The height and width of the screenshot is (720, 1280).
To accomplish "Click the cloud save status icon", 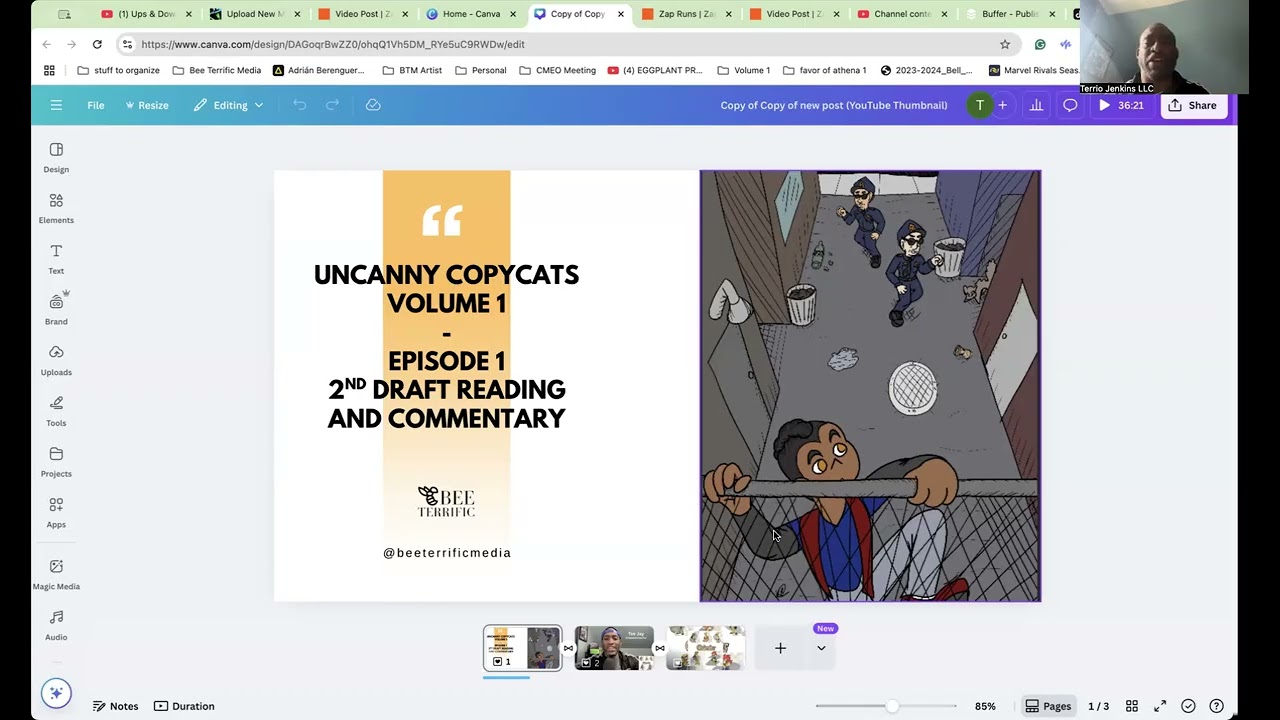I will [373, 105].
